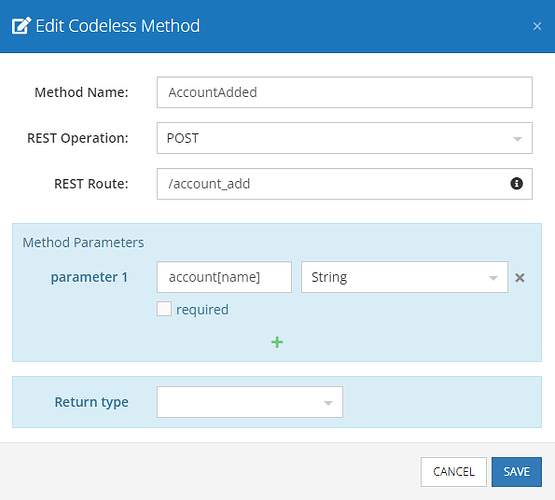This screenshot has height=500, width=555.
Task: Save the codeless method
Action: point(516,472)
